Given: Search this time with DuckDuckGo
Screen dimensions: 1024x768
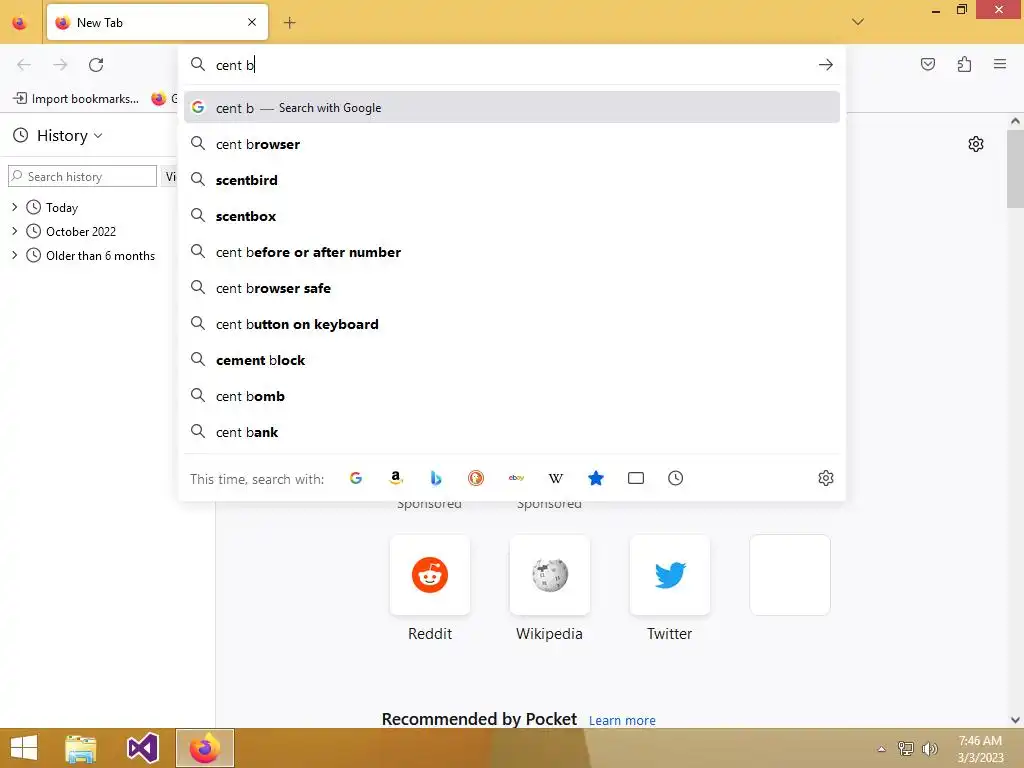Looking at the screenshot, I should pos(476,478).
